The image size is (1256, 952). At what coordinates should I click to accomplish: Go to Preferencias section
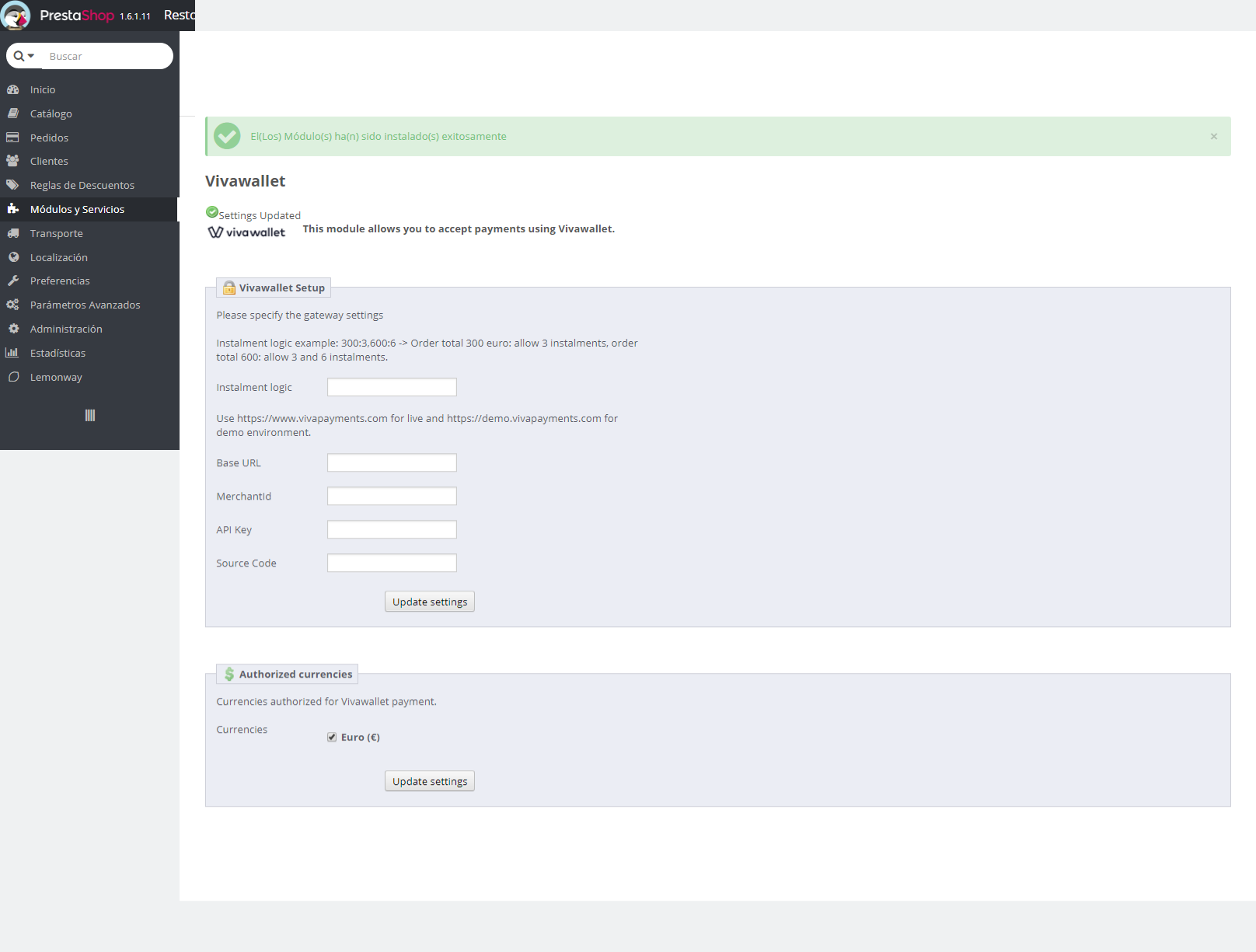click(x=89, y=281)
